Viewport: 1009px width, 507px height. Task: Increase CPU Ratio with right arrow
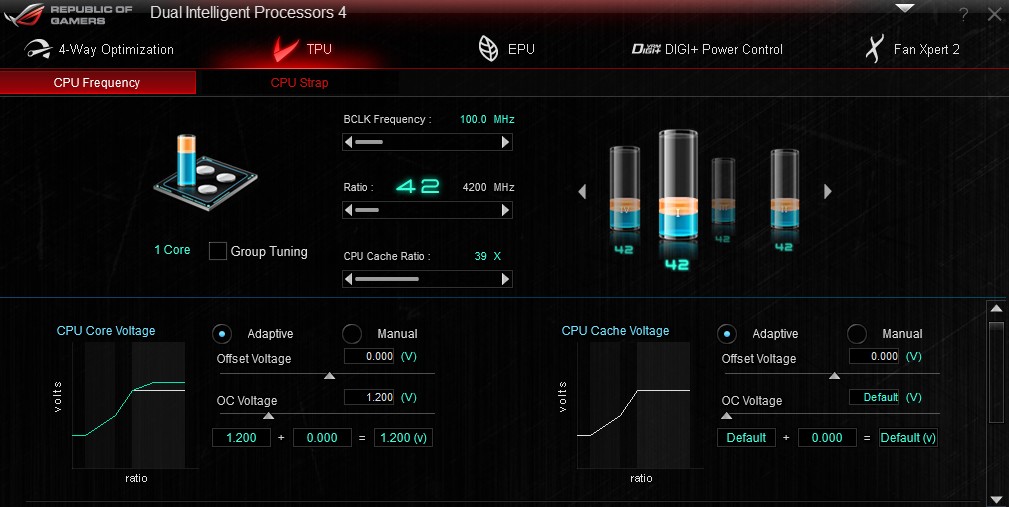tap(506, 210)
